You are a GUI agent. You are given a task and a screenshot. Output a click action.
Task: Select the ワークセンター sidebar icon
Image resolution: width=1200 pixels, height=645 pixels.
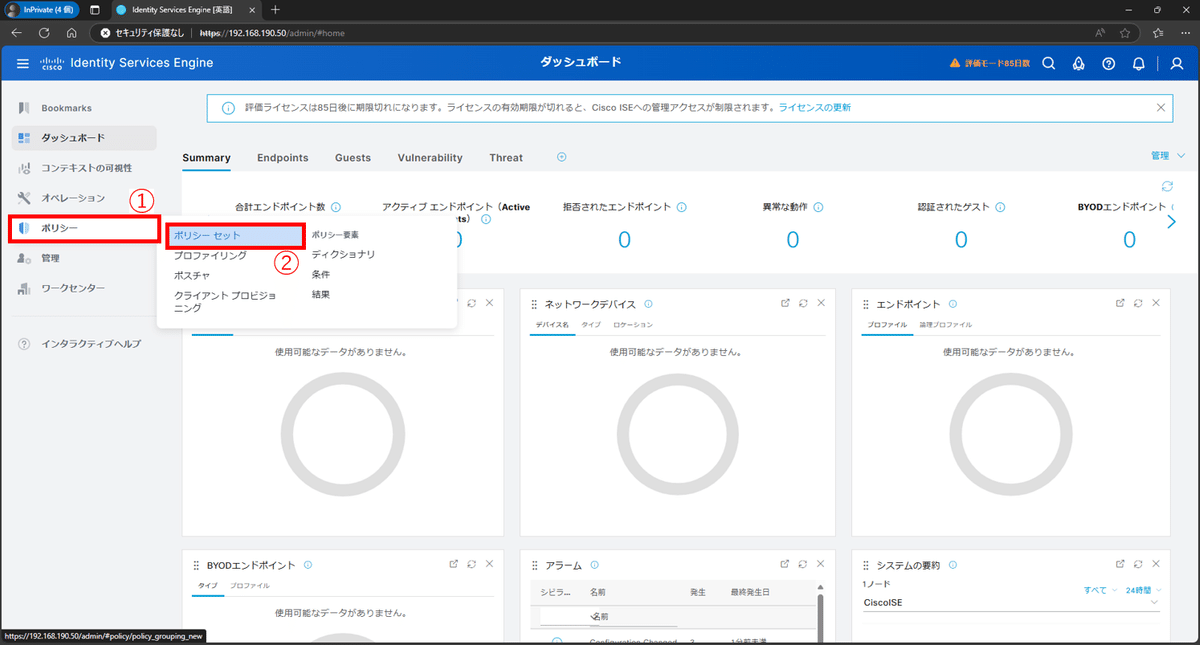pyautogui.click(x=24, y=287)
